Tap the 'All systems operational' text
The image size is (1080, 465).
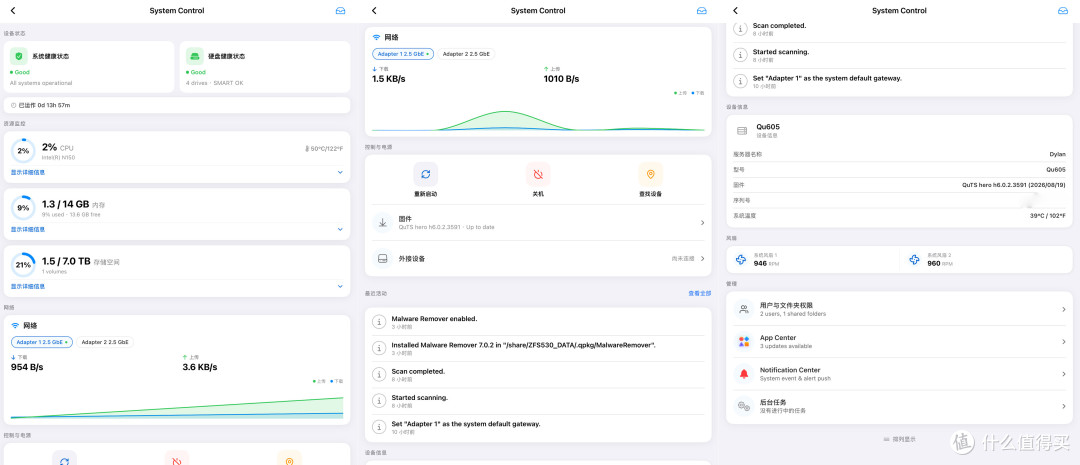tap(41, 83)
